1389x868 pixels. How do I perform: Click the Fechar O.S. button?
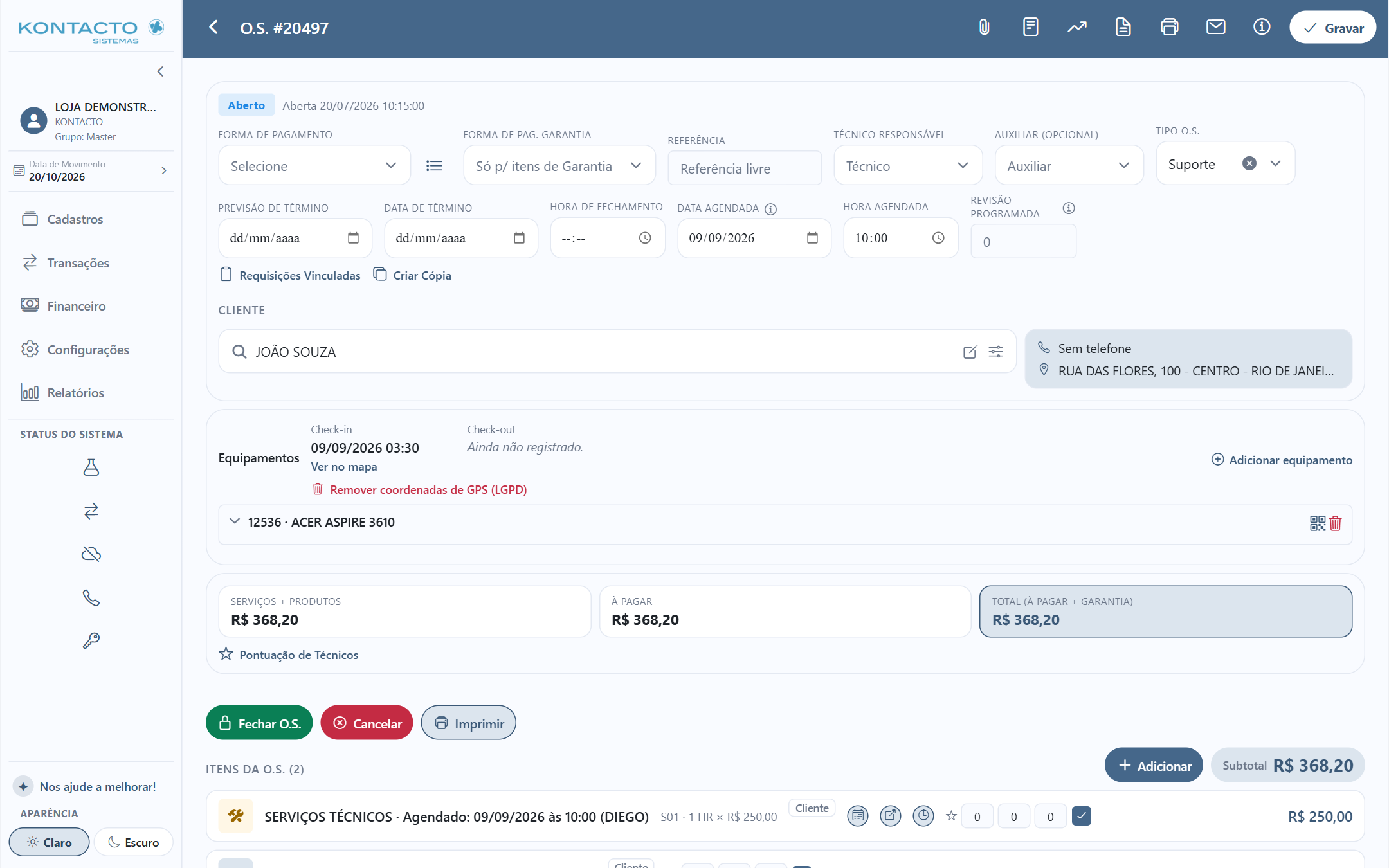[259, 723]
